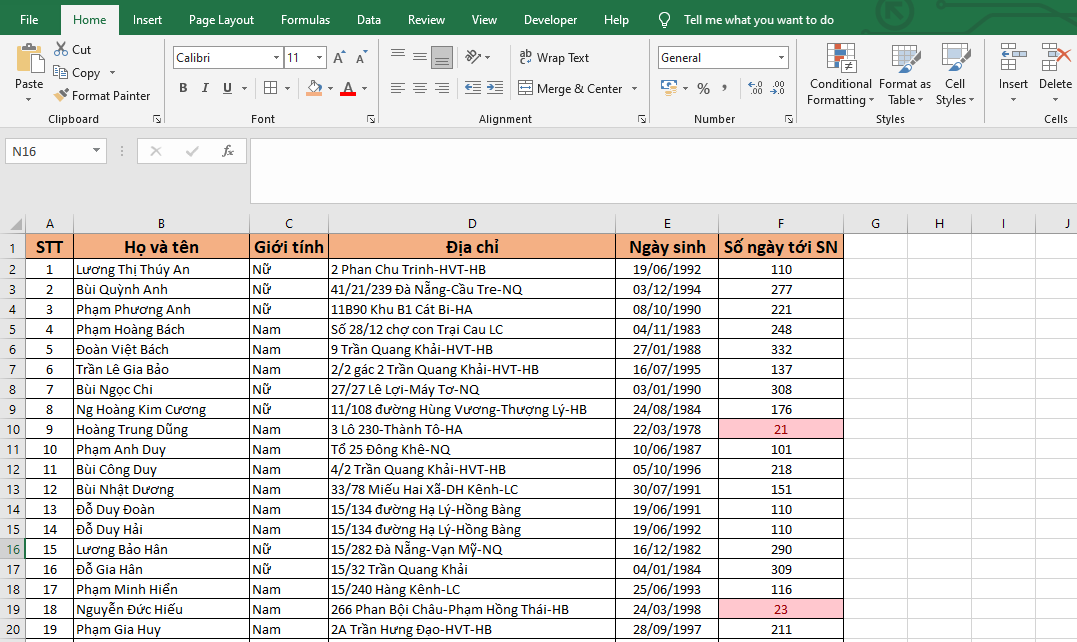This screenshot has width=1077, height=642.
Task: Toggle Italic formatting
Action: [205, 89]
